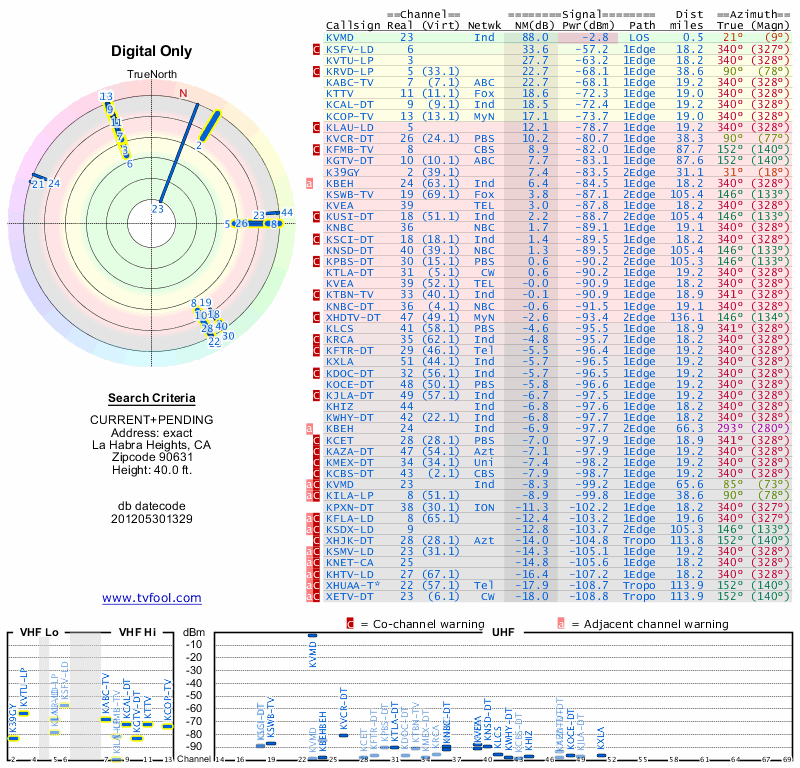Image resolution: width=800 pixels, height=768 pixels.
Task: Click the KCOP-TV bar in the VHF Hi chart
Action: point(168,726)
